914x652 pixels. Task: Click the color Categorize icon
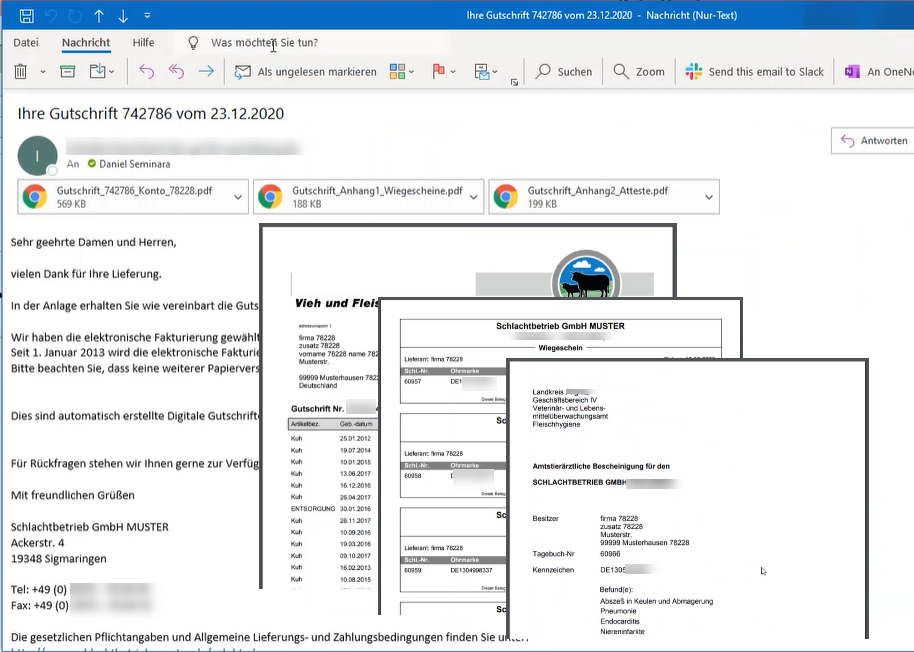(397, 72)
